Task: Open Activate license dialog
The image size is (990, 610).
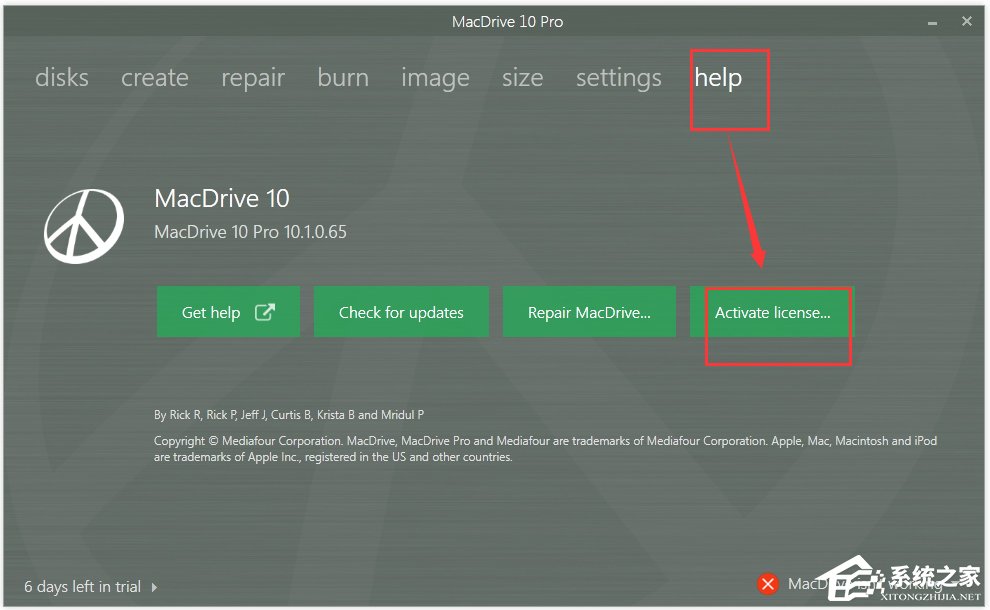Action: pos(772,311)
